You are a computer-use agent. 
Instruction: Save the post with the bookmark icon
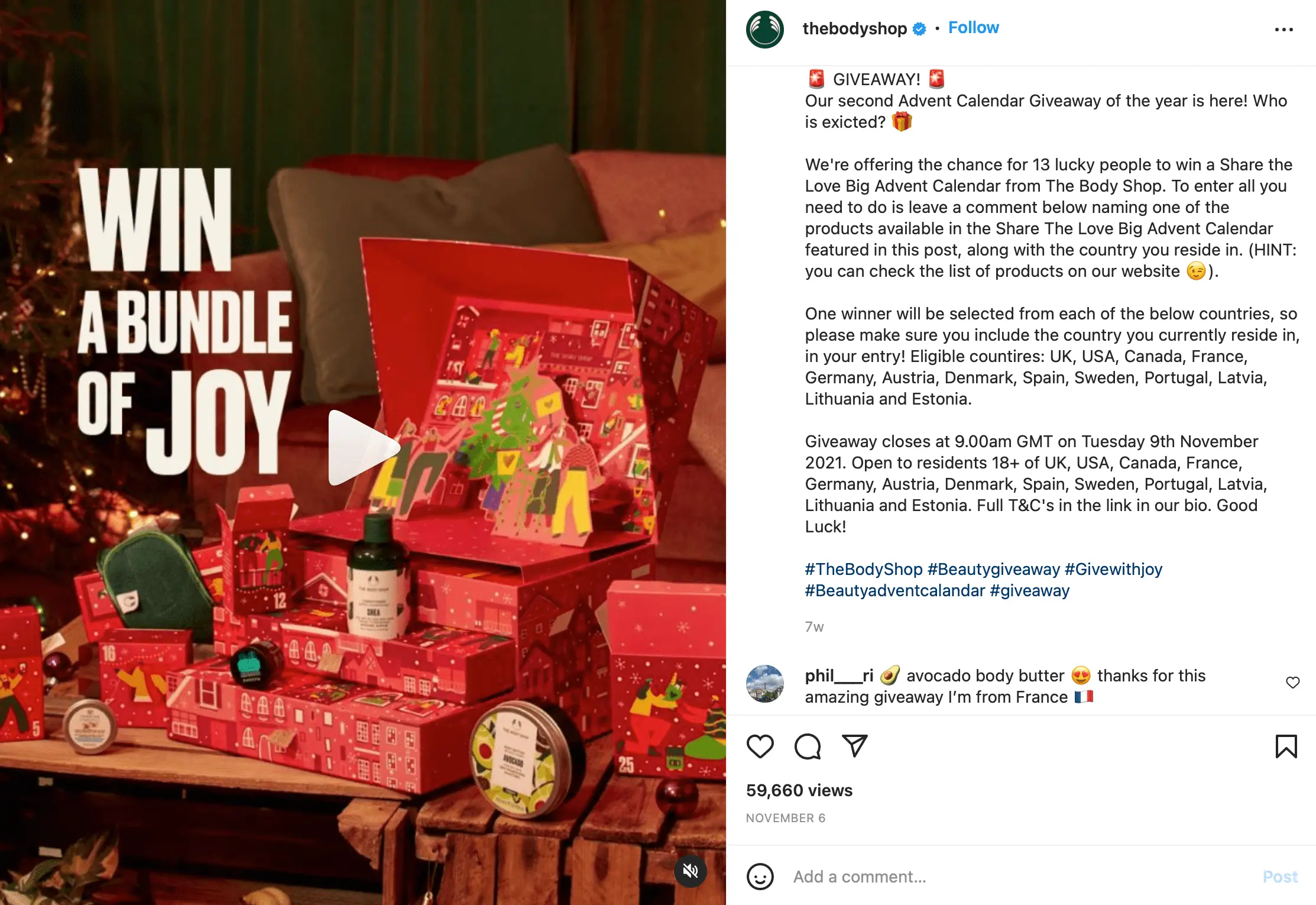coord(1286,746)
